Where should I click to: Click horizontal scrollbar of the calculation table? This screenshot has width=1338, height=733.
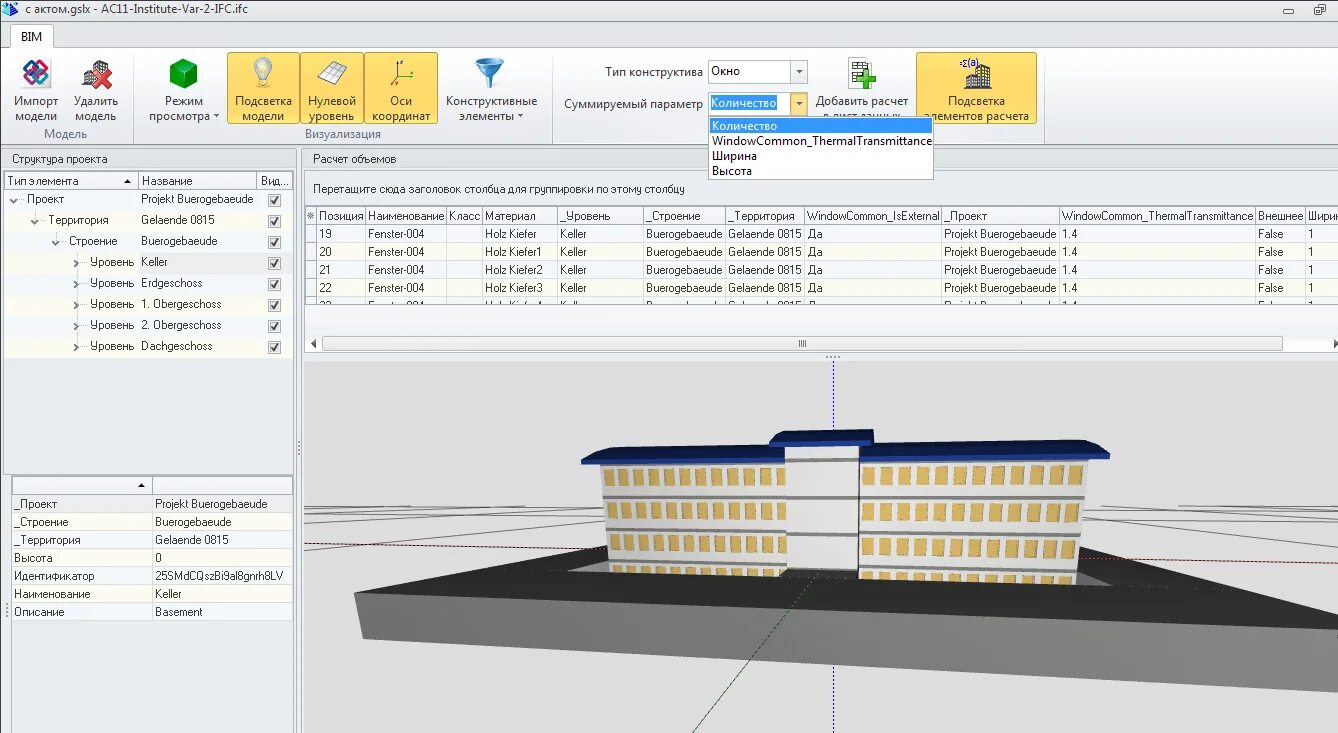pos(802,343)
